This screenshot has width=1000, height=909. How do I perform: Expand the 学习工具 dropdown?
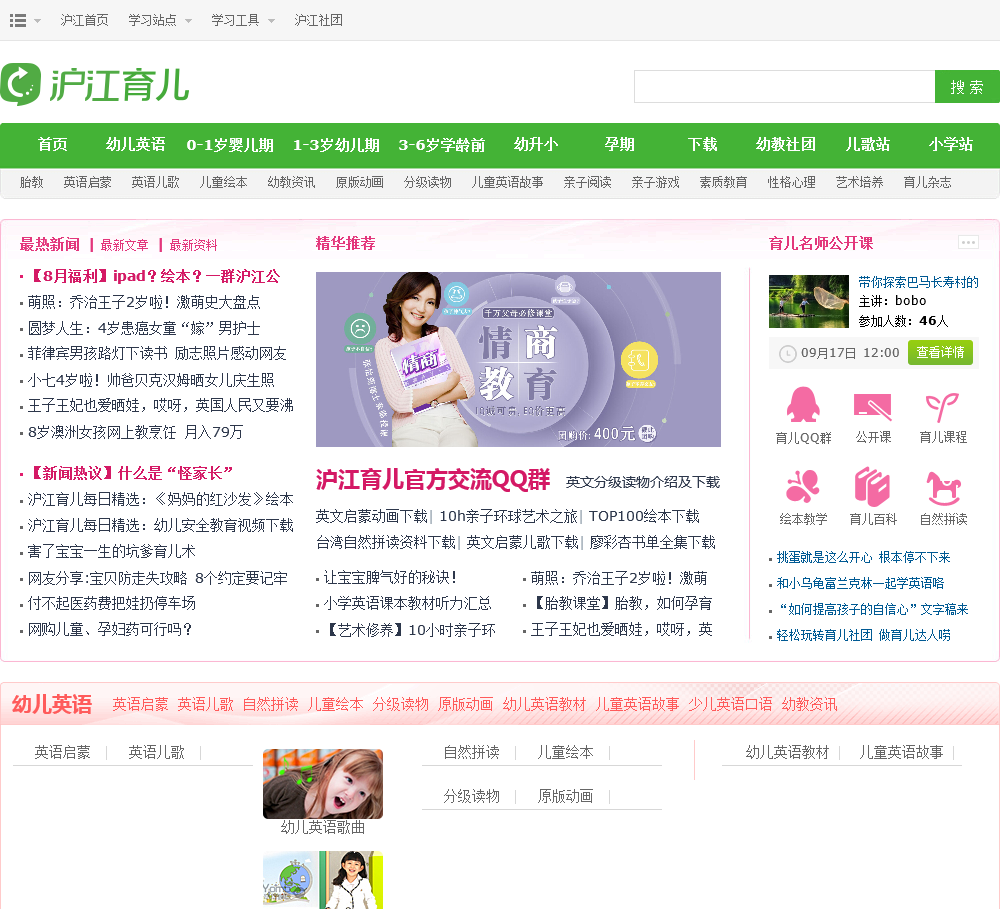pyautogui.click(x=243, y=20)
